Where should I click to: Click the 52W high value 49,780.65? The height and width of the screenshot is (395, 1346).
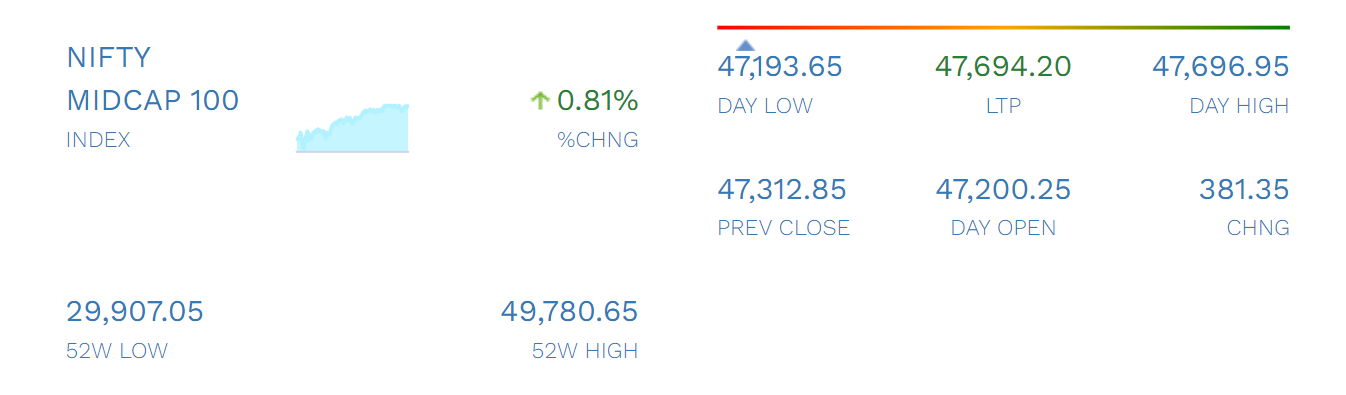(569, 312)
